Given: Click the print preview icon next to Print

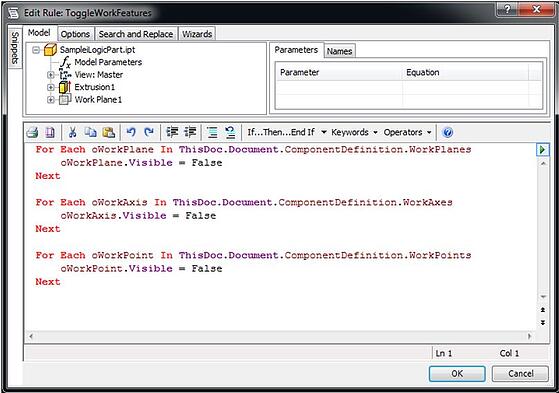Looking at the screenshot, I should point(50,132).
